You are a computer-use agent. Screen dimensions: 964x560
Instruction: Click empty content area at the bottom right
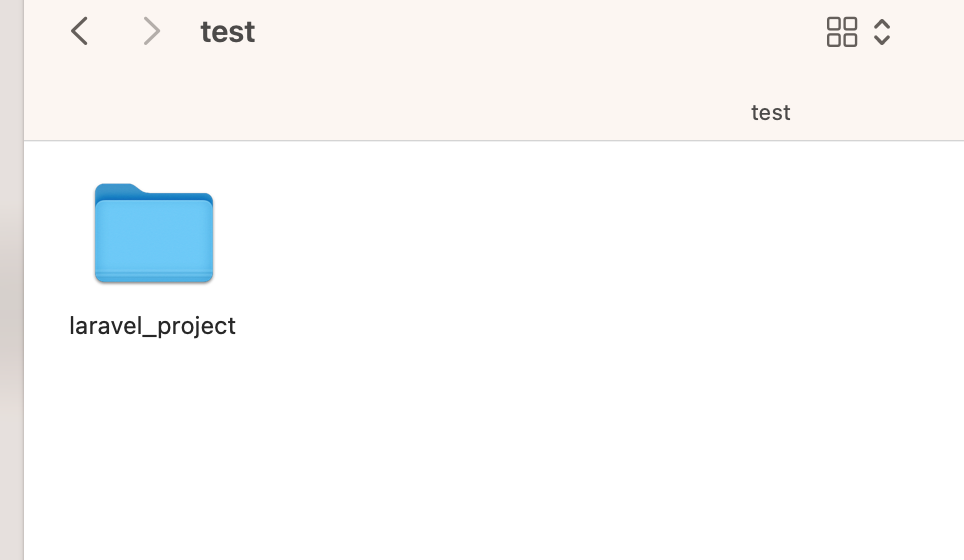tap(799, 492)
